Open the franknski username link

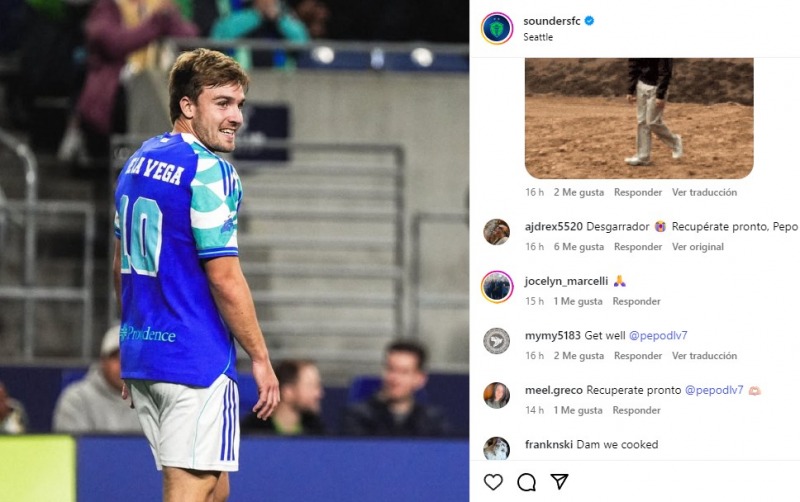pos(548,444)
